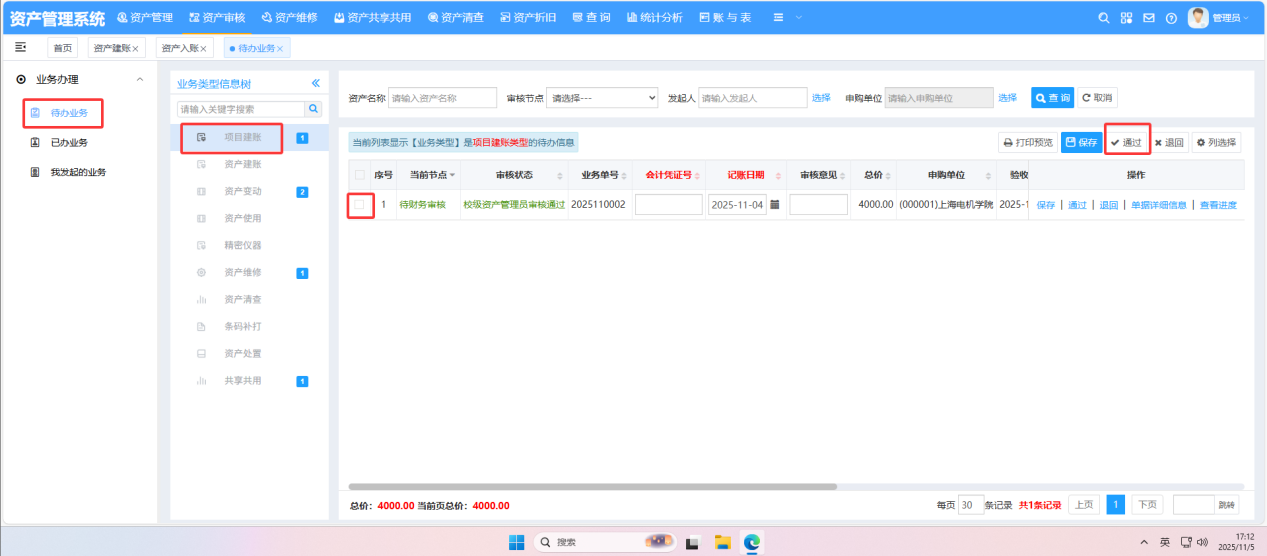Collapse the 业务类型信息树 panel with double chevron

pyautogui.click(x=316, y=83)
